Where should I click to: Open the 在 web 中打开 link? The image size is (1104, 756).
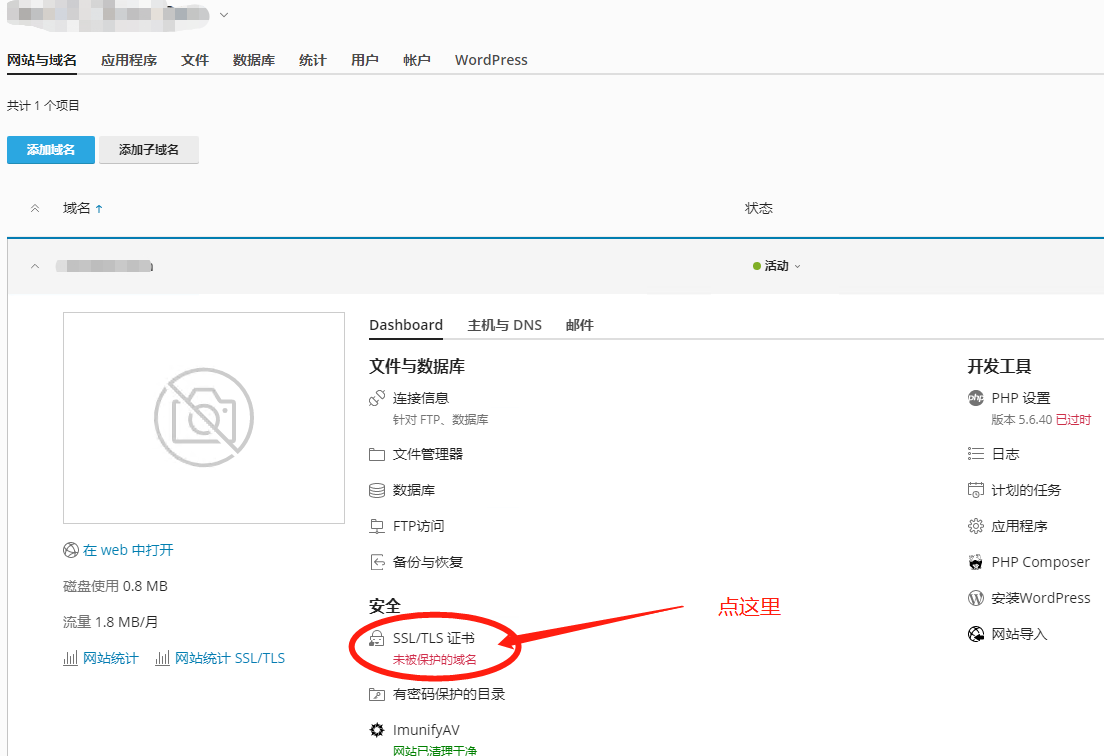click(128, 550)
